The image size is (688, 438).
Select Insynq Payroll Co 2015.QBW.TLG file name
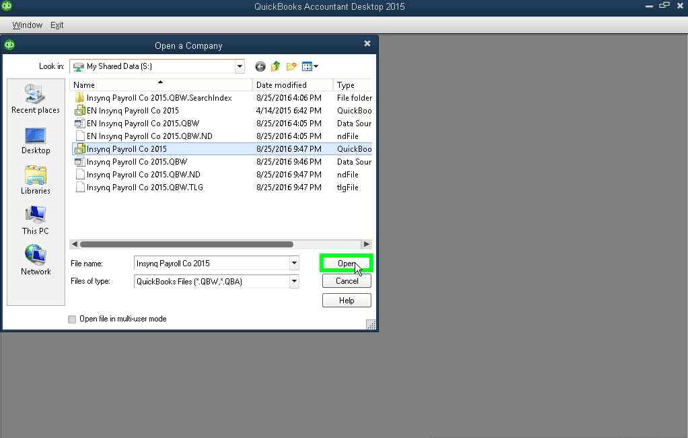(144, 187)
